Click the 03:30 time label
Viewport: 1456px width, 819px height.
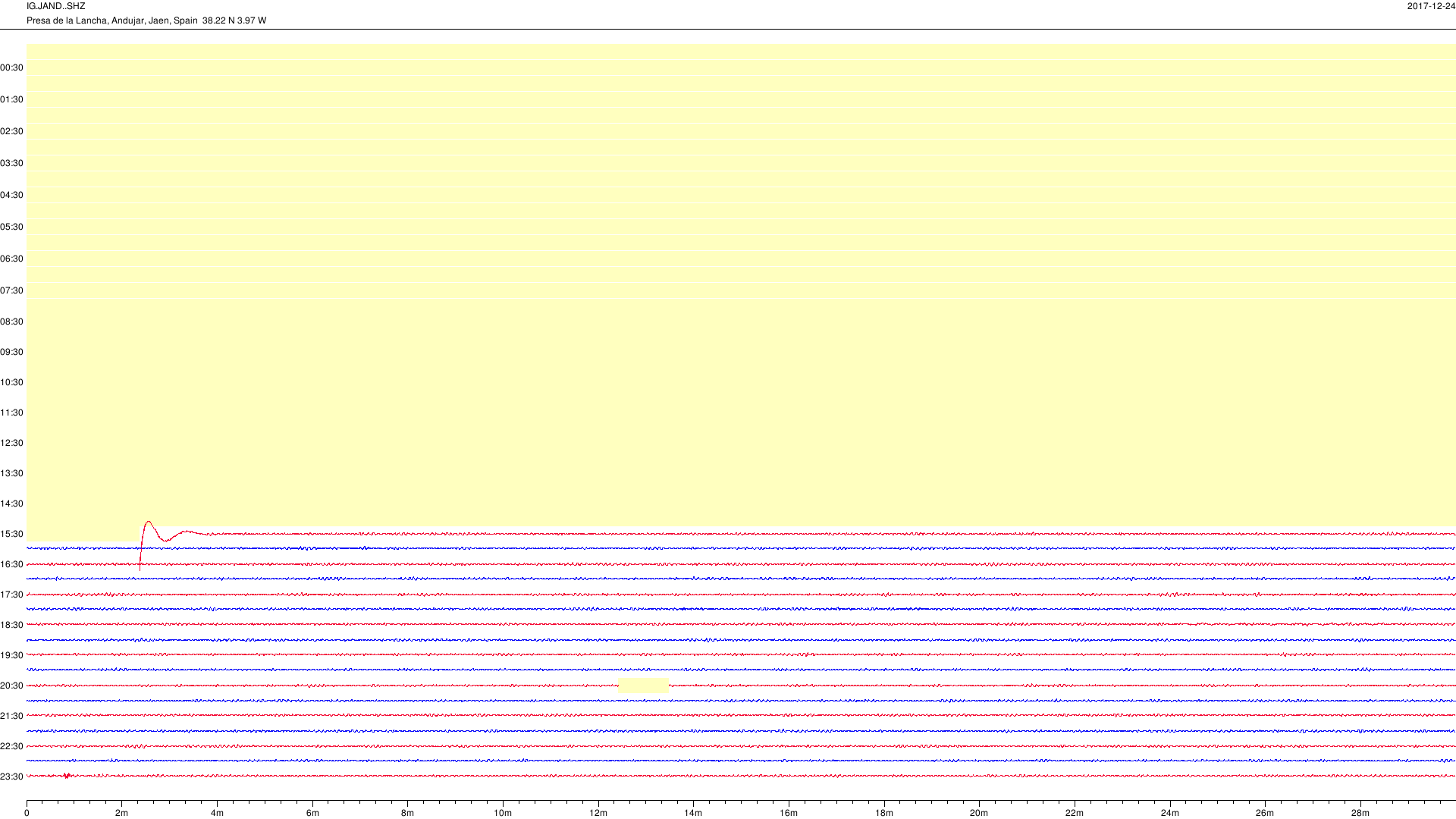tap(11, 163)
